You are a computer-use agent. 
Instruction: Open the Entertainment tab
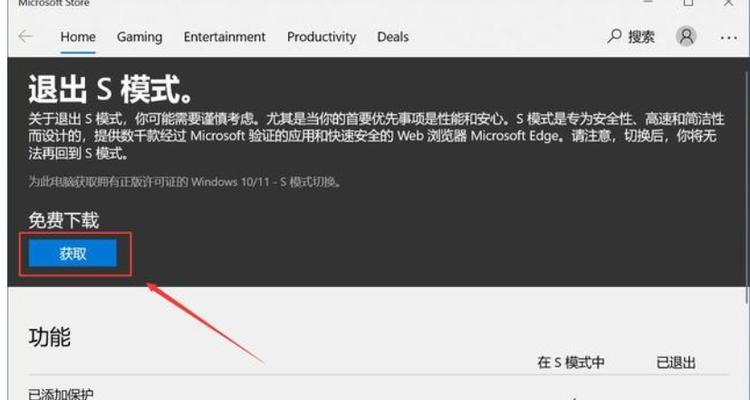[x=224, y=37]
